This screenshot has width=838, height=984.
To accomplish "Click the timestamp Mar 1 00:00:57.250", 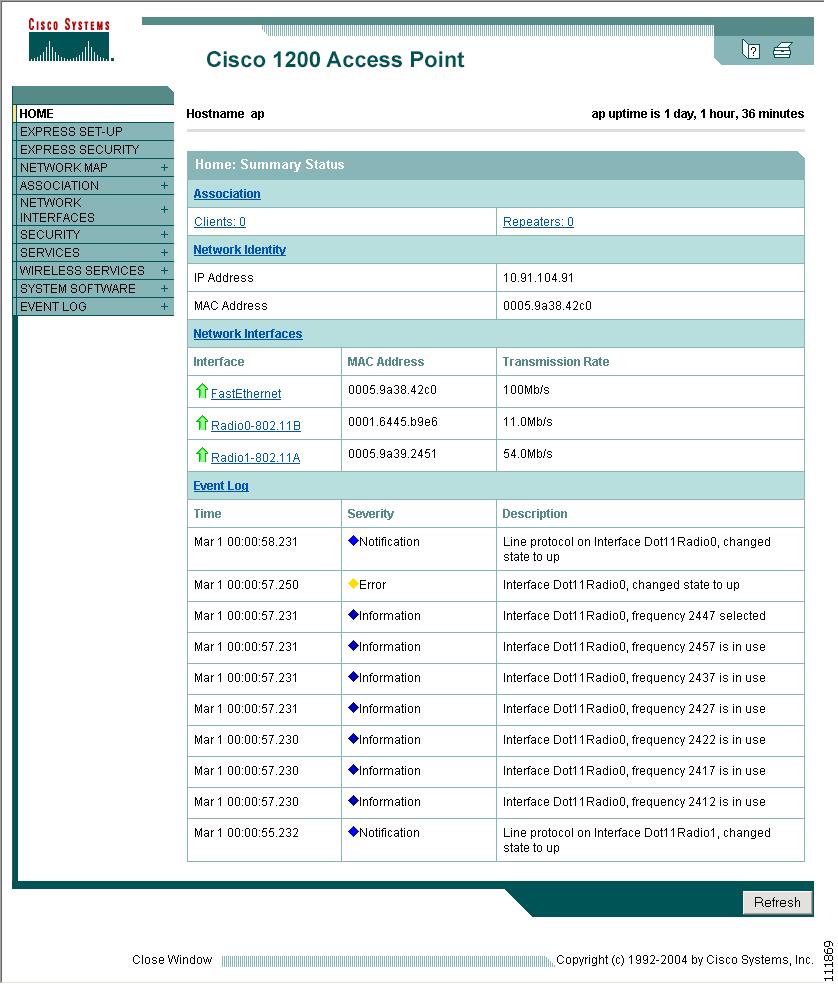I will coord(246,585).
